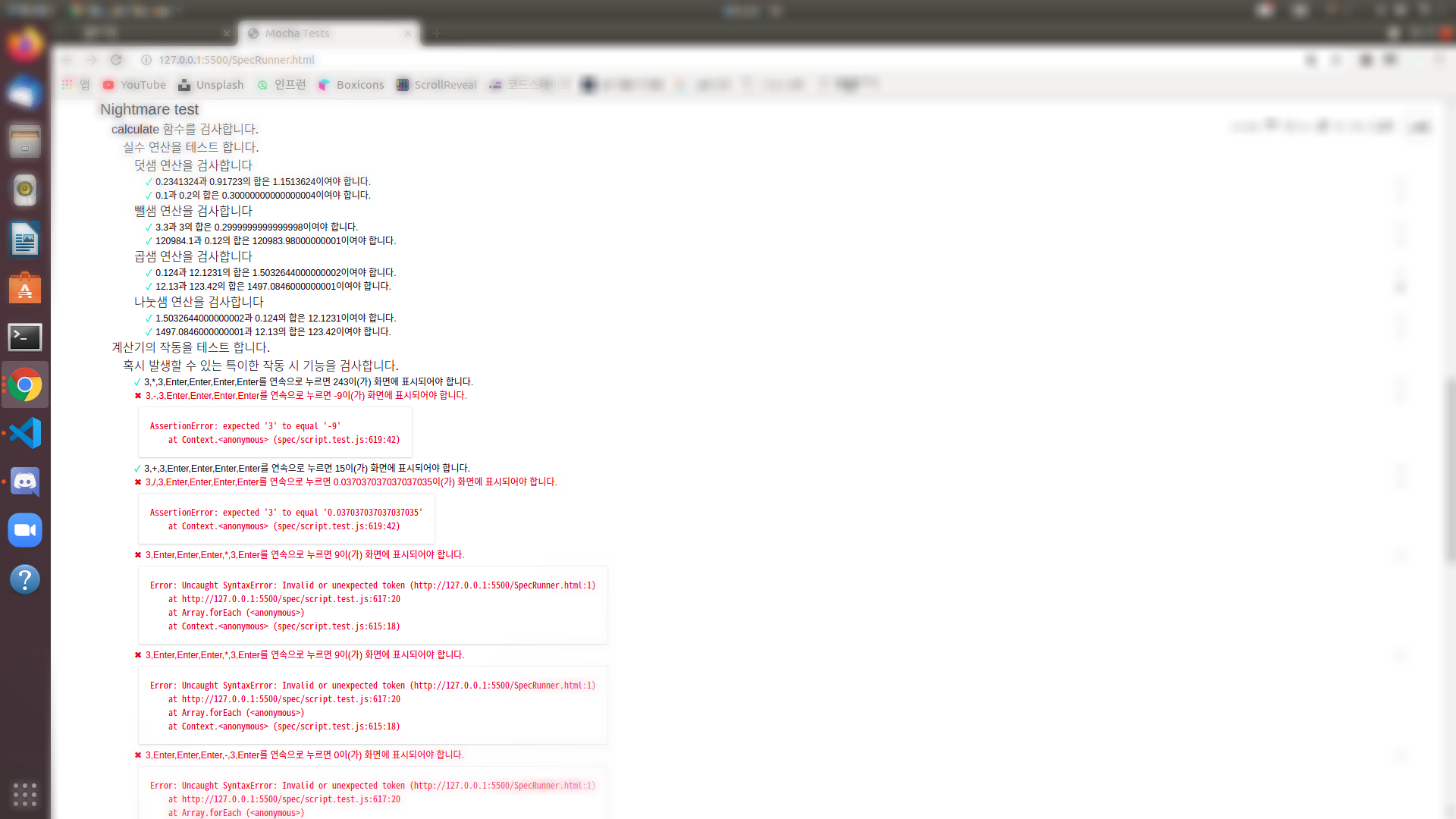Expand the passing '243' multiplication test
This screenshot has height=819, width=1456.
(x=308, y=382)
